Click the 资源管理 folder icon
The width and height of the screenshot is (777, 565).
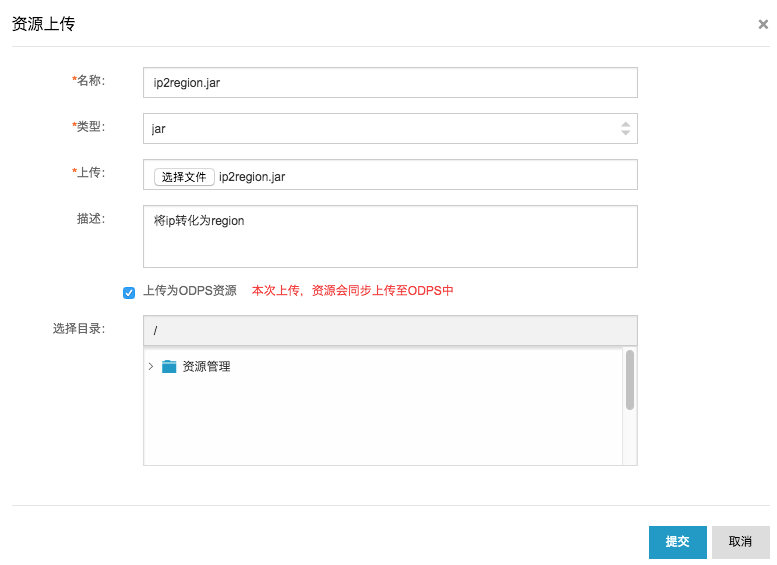click(x=169, y=366)
